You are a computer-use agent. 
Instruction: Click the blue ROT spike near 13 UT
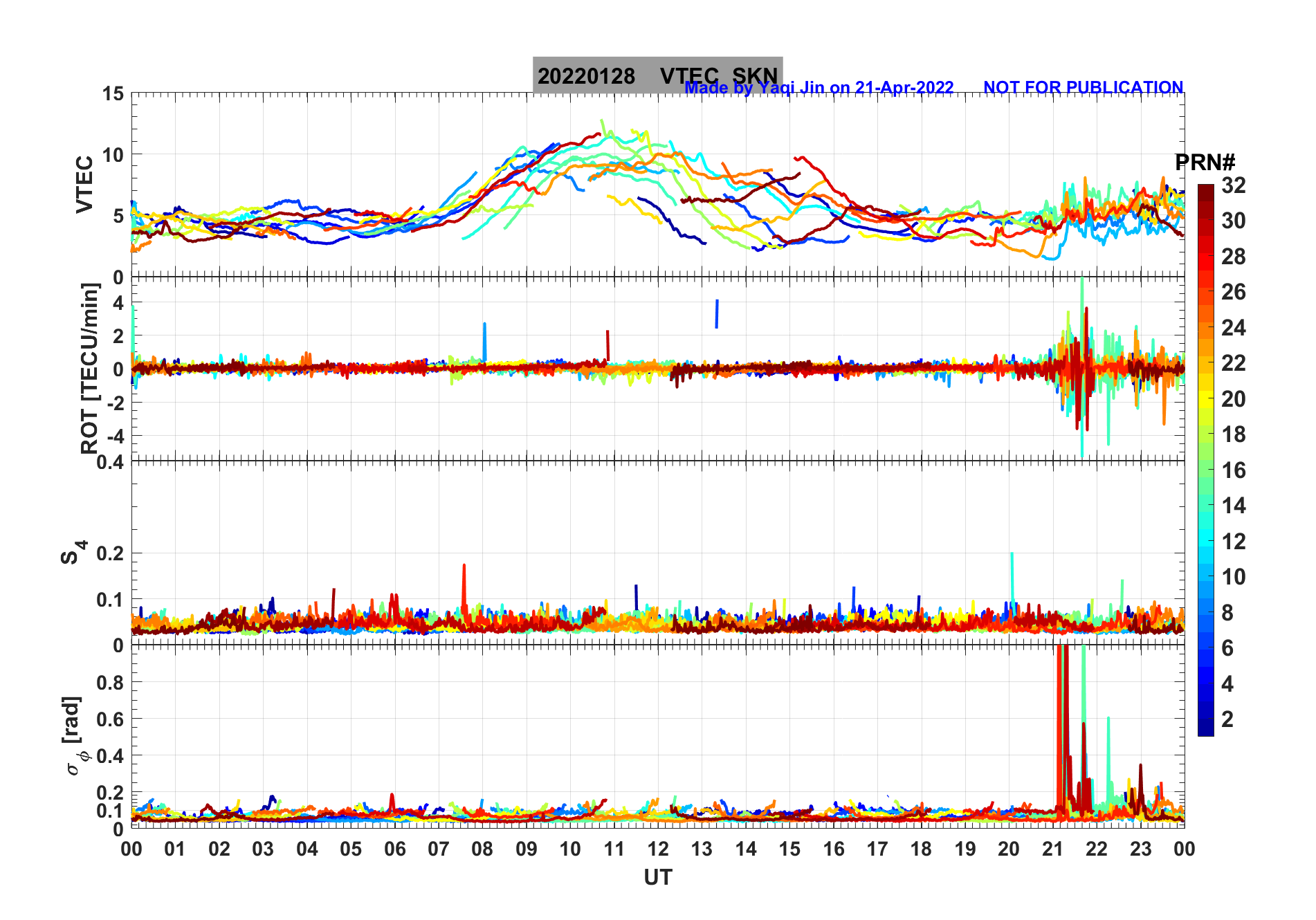pyautogui.click(x=717, y=314)
